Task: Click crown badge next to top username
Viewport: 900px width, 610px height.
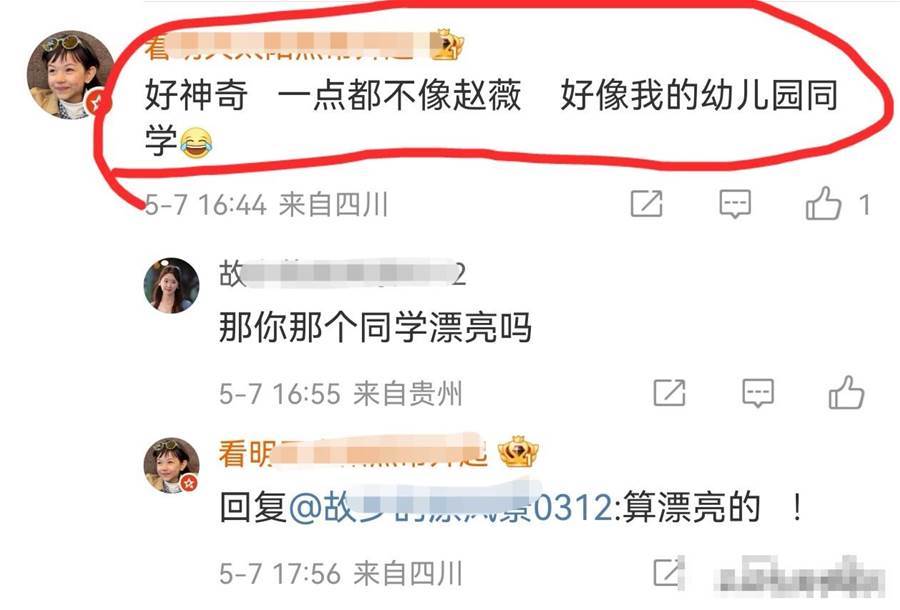Action: (x=447, y=44)
